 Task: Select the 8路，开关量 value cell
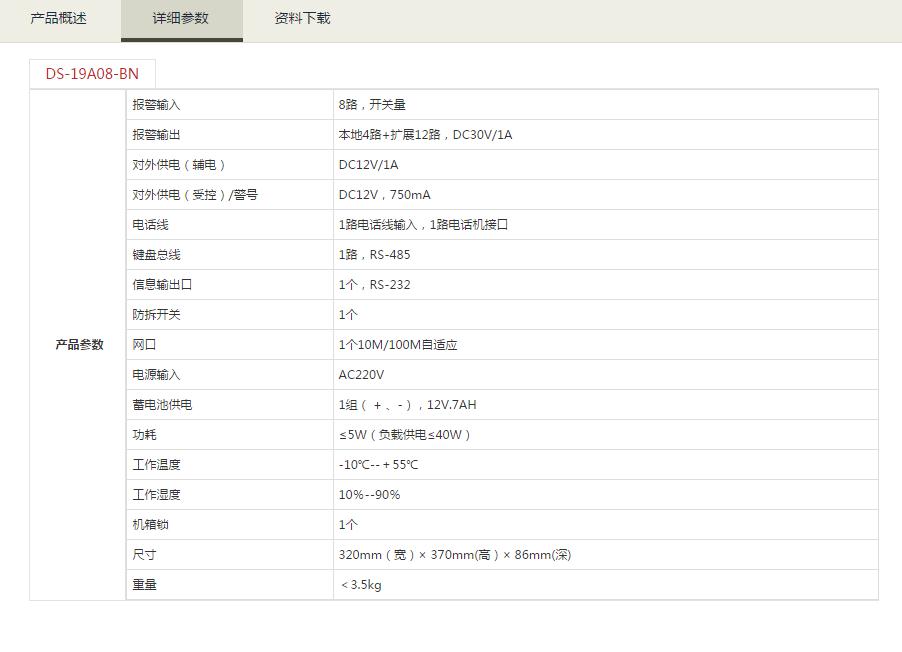[372, 105]
